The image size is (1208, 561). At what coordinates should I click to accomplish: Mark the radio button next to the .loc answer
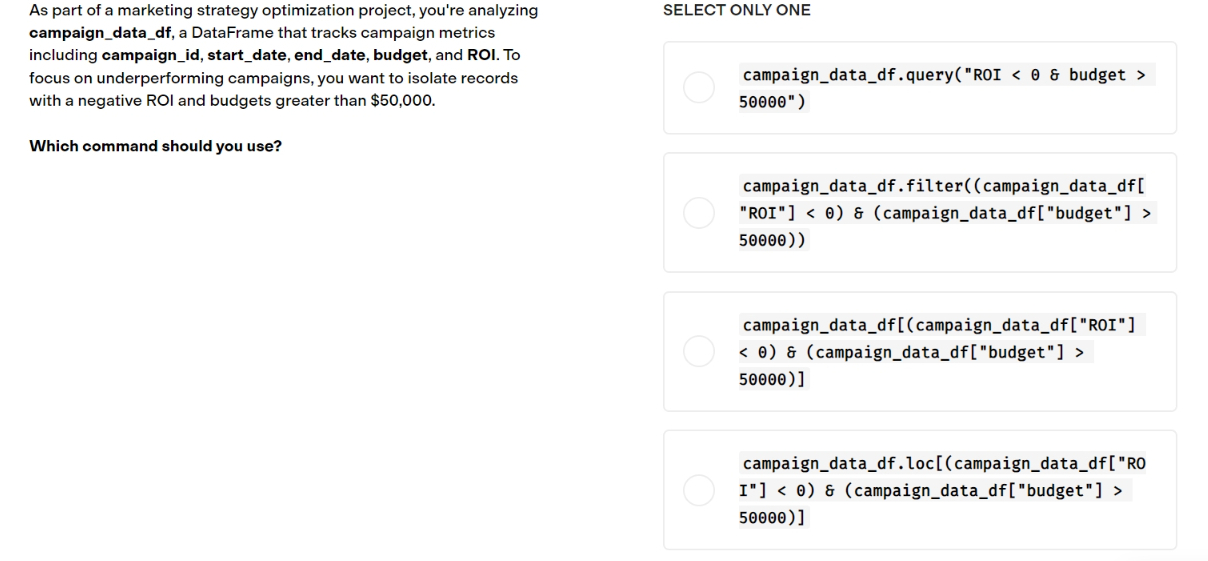click(699, 490)
